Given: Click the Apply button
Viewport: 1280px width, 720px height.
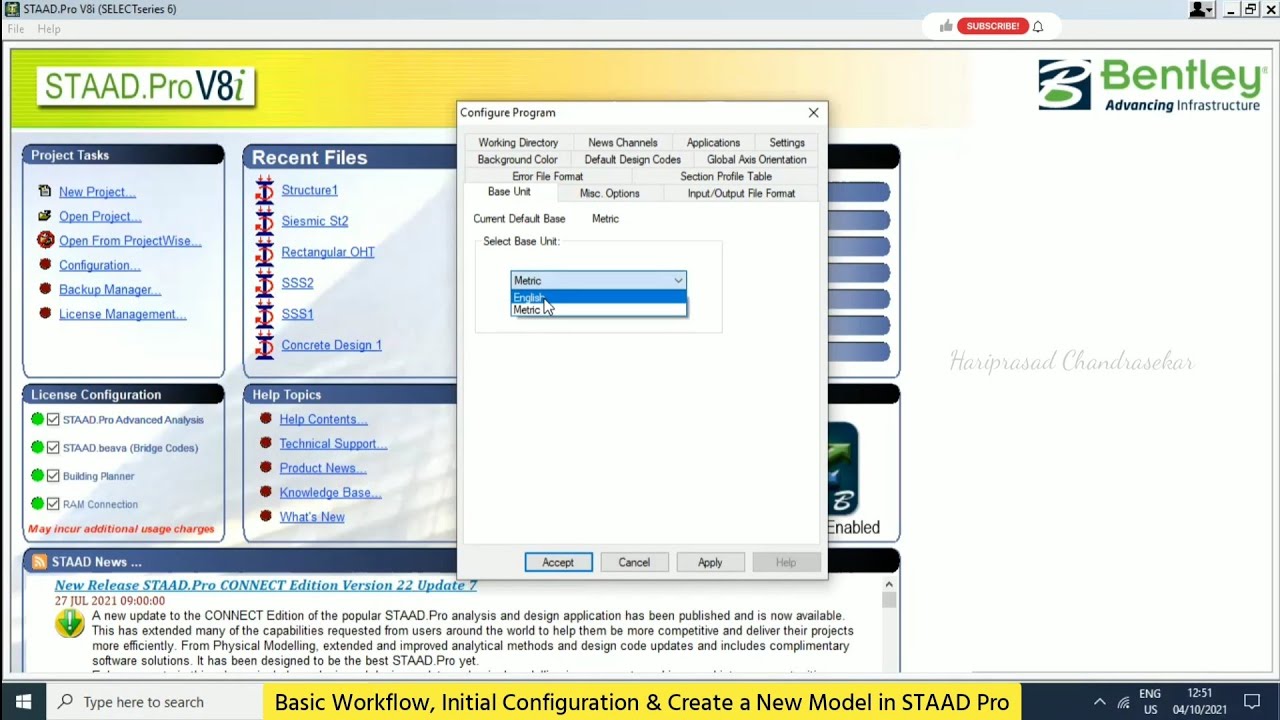Looking at the screenshot, I should (710, 563).
